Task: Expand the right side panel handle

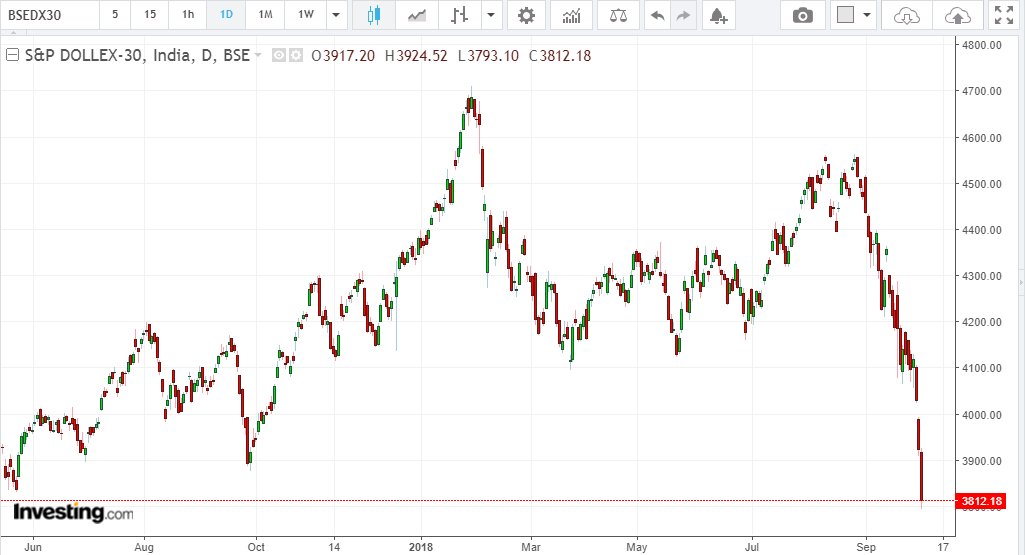Action: pos(1022,282)
